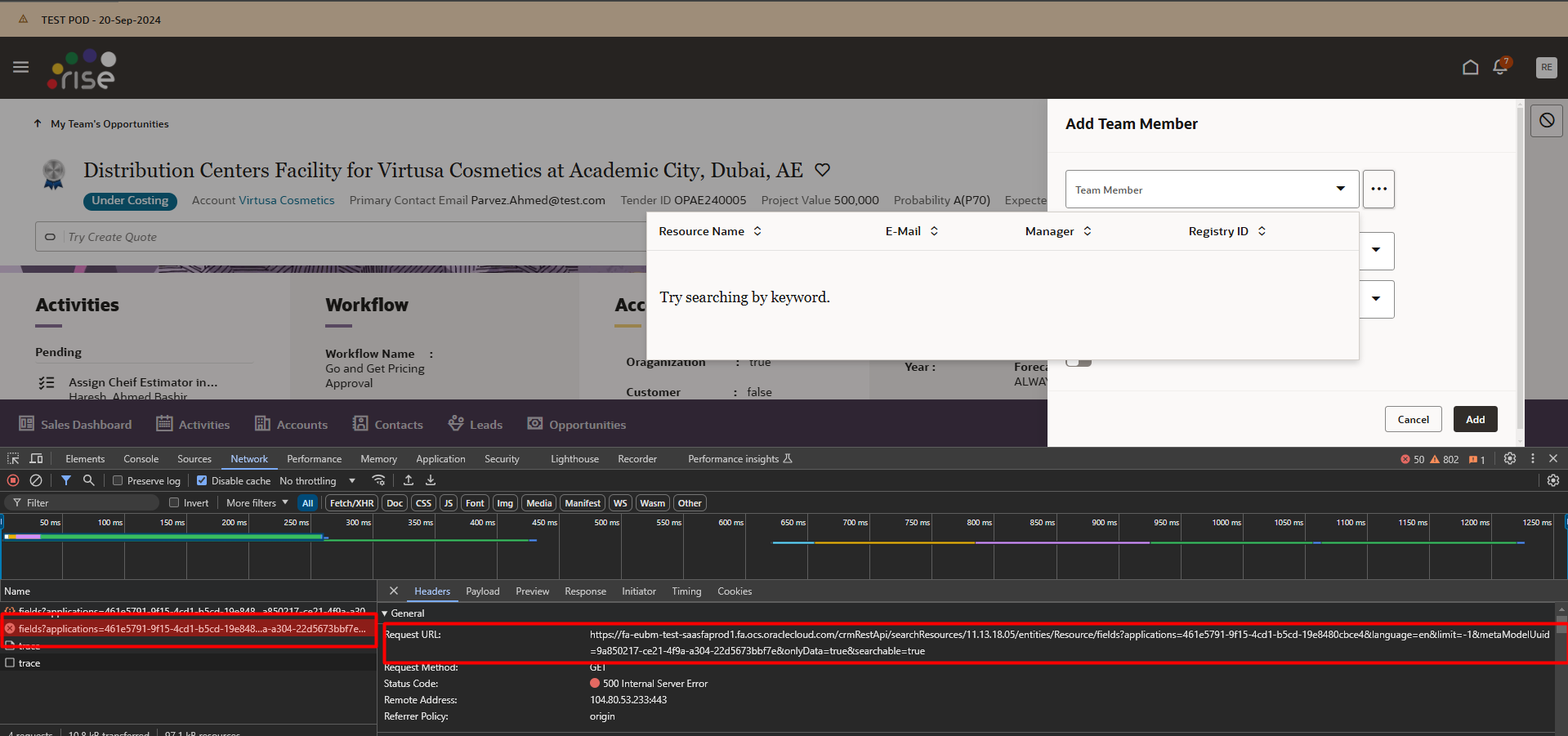Filter requests by Font type
The width and height of the screenshot is (1568, 736).
pyautogui.click(x=475, y=503)
